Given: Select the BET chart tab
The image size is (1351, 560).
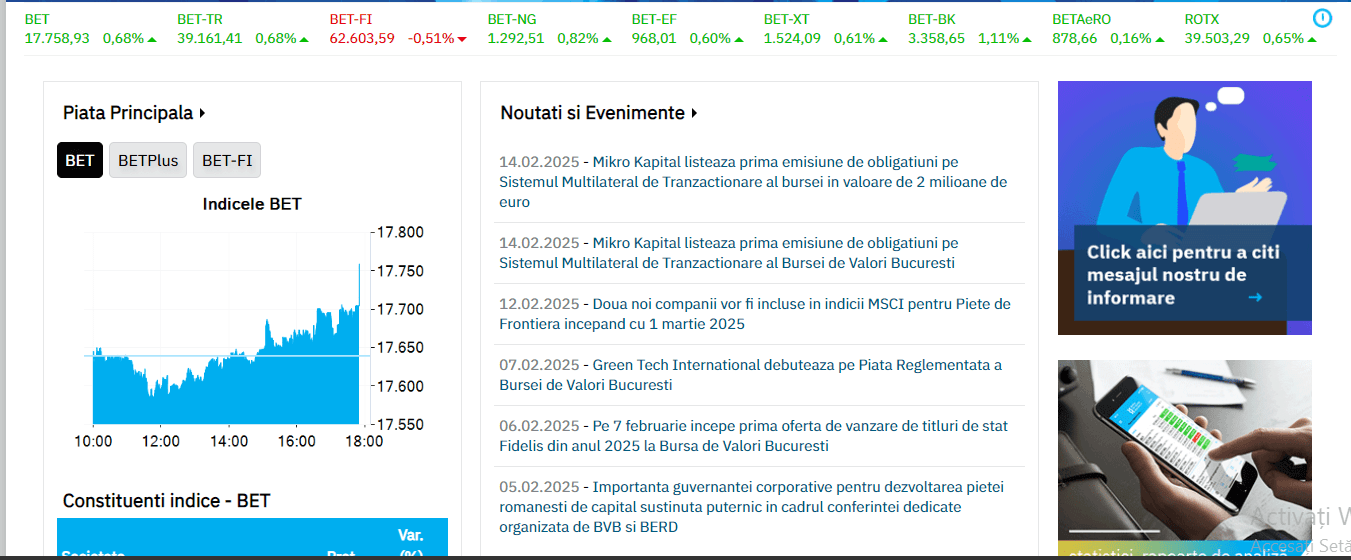Looking at the screenshot, I should coord(80,160).
